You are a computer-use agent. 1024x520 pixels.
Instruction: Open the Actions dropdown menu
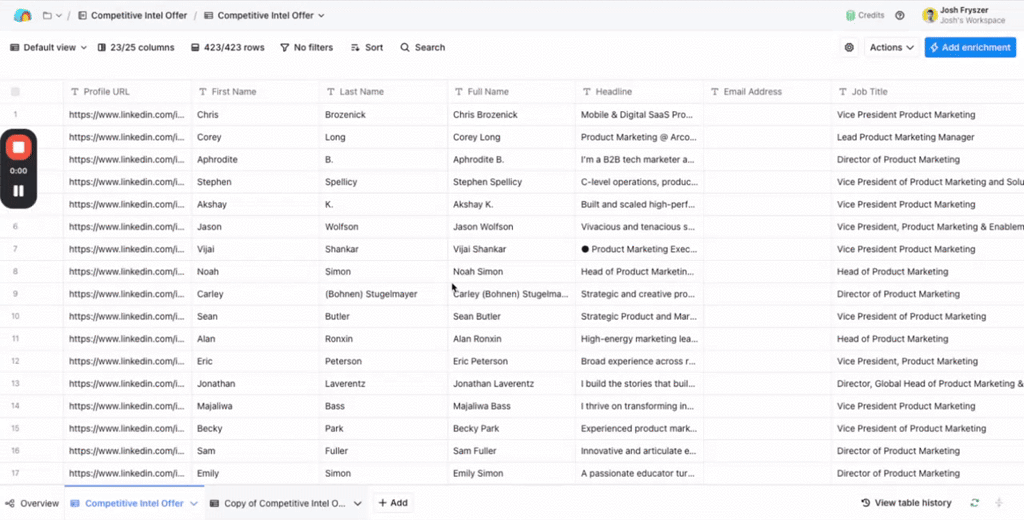click(x=891, y=47)
